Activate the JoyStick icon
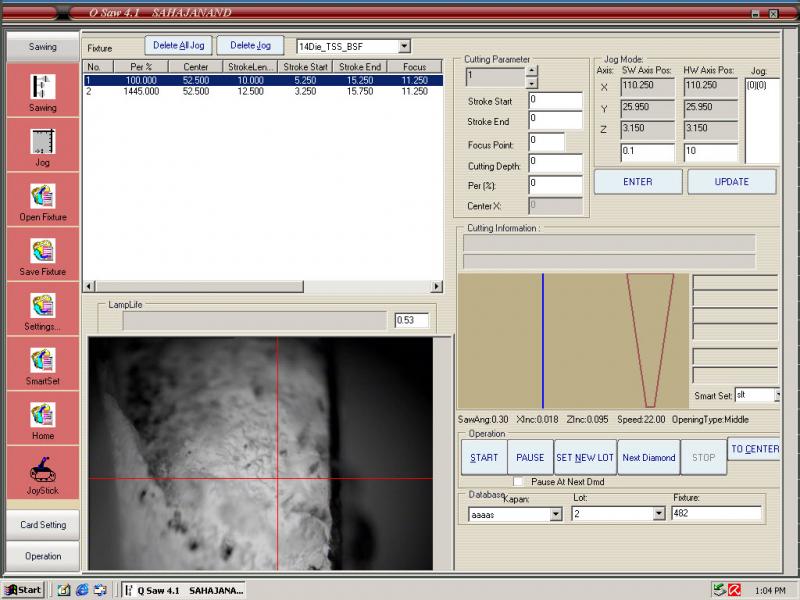 coord(42,470)
